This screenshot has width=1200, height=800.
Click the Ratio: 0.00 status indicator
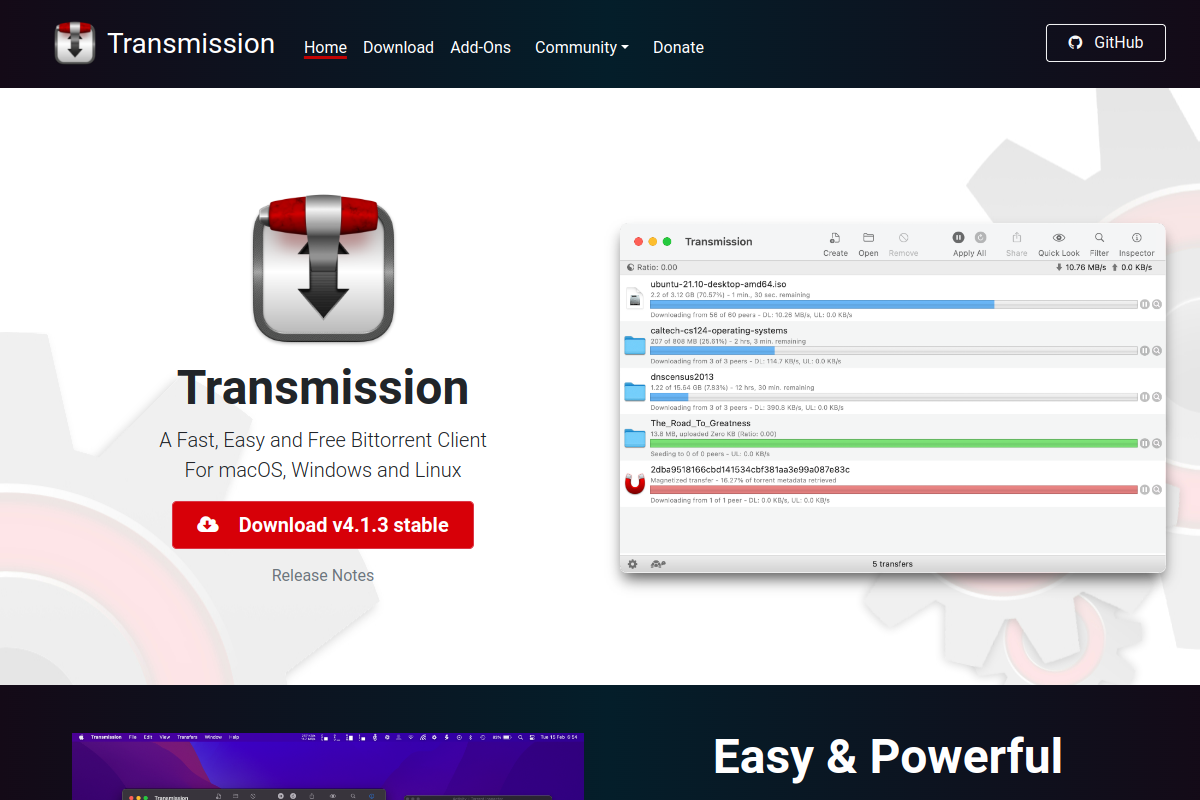652,268
